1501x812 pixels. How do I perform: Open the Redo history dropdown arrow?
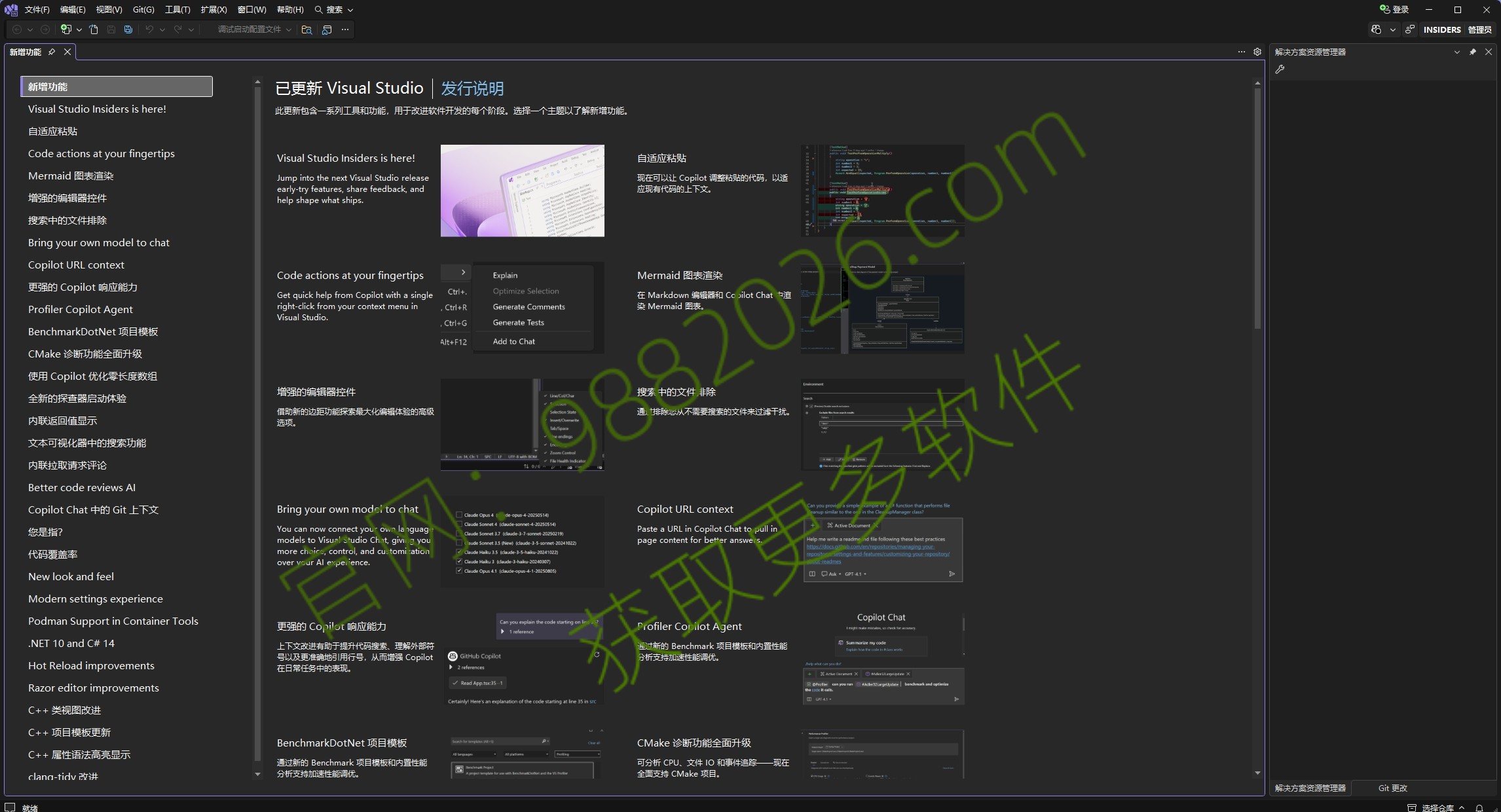click(x=191, y=29)
